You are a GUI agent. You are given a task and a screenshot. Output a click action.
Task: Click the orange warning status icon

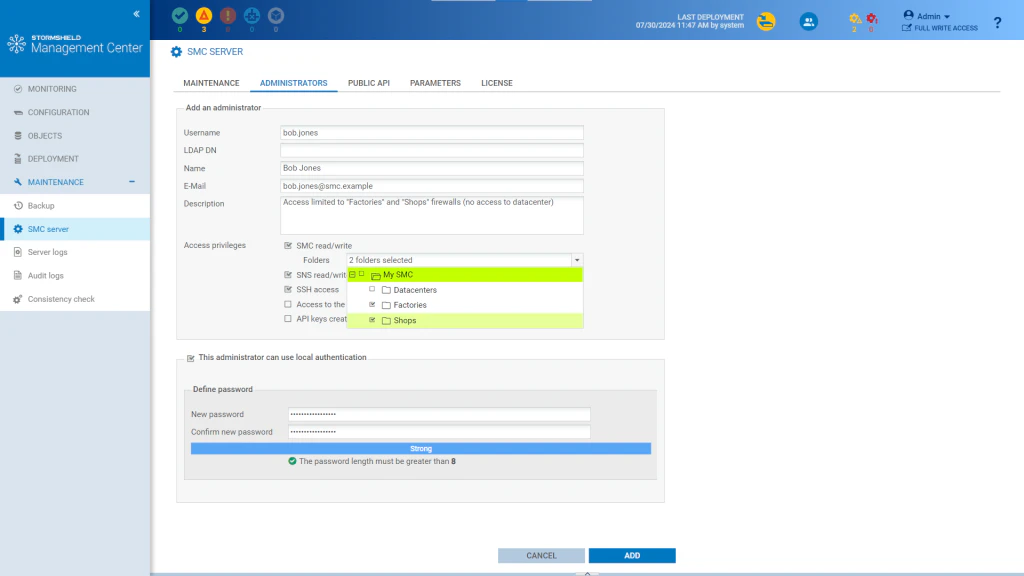[204, 16]
